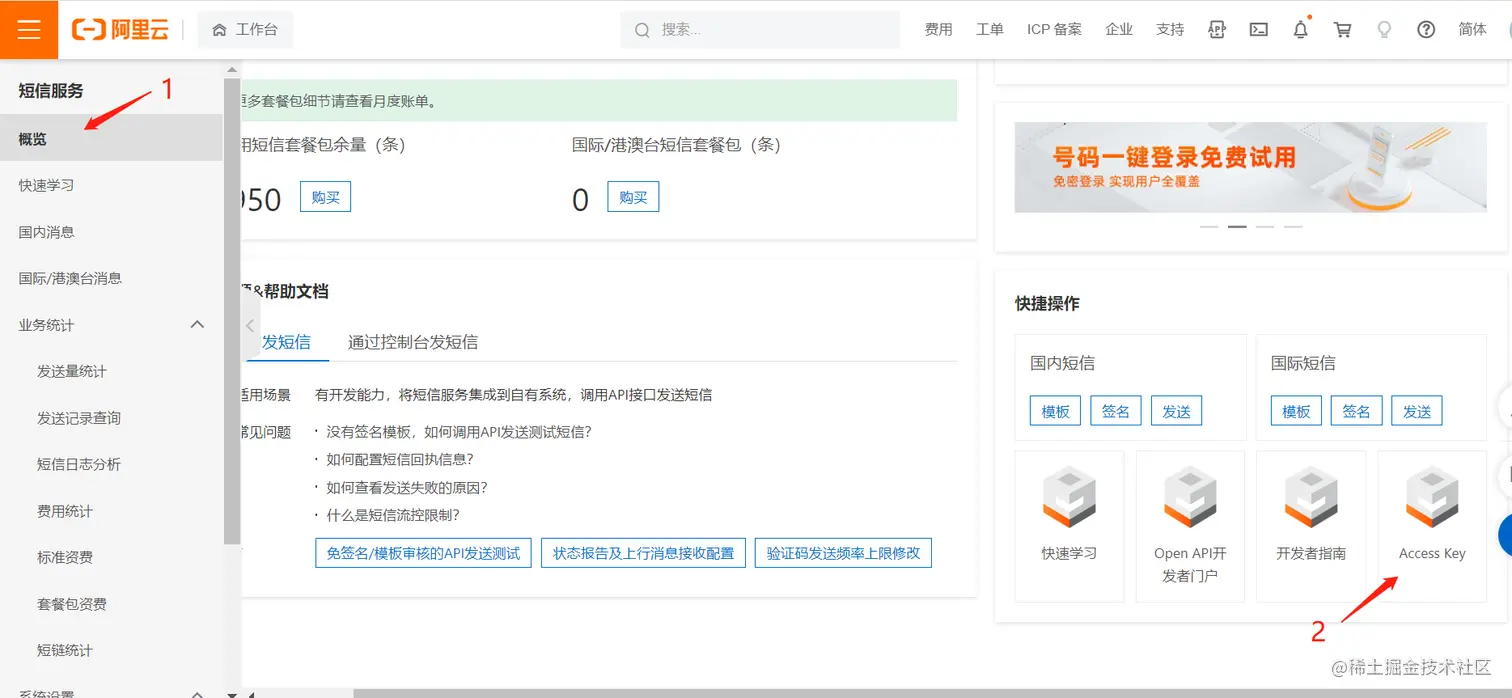
Task: Open the 支持 menu
Action: (1170, 30)
